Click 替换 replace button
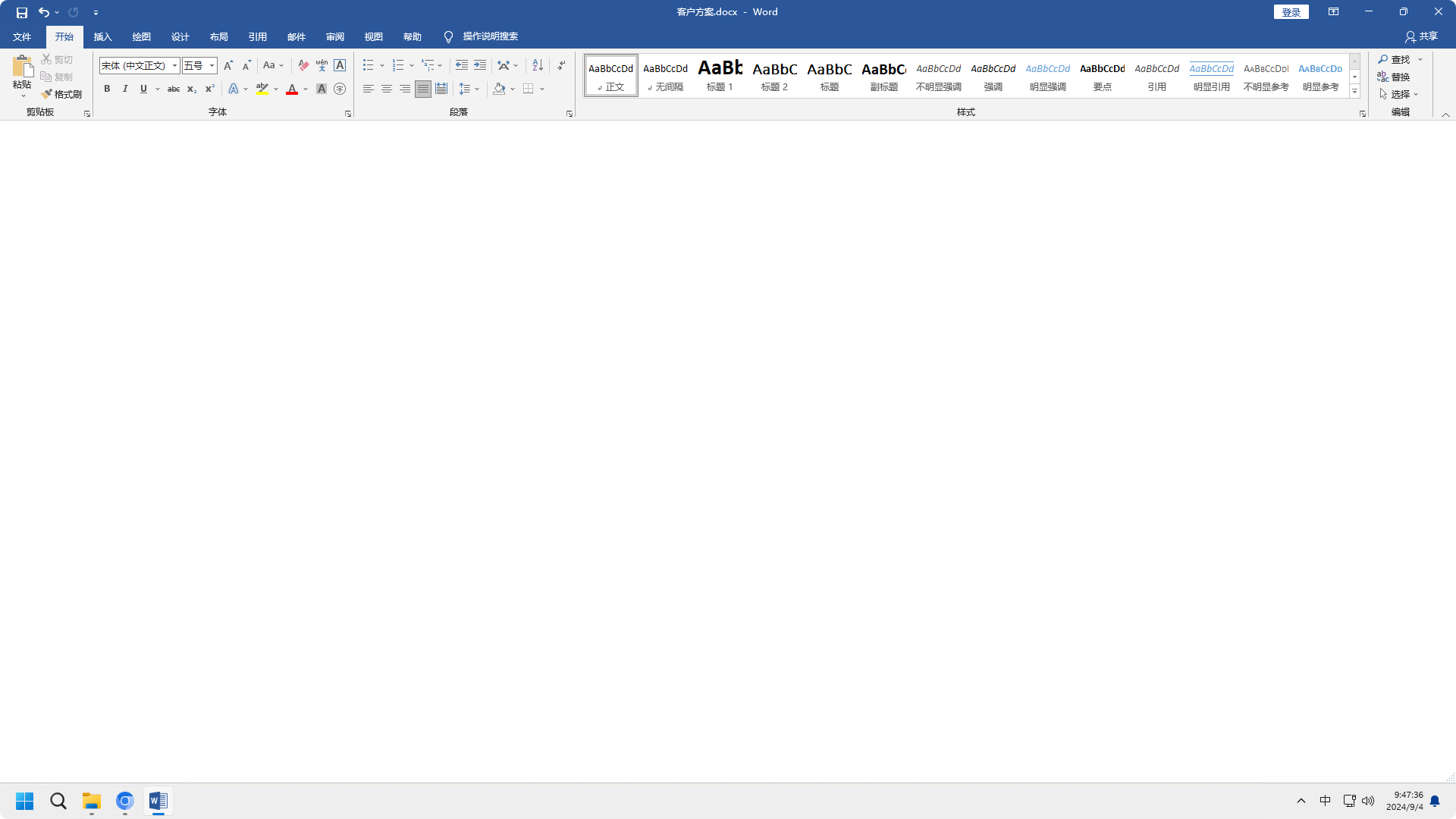Viewport: 1456px width, 819px height. (1394, 77)
